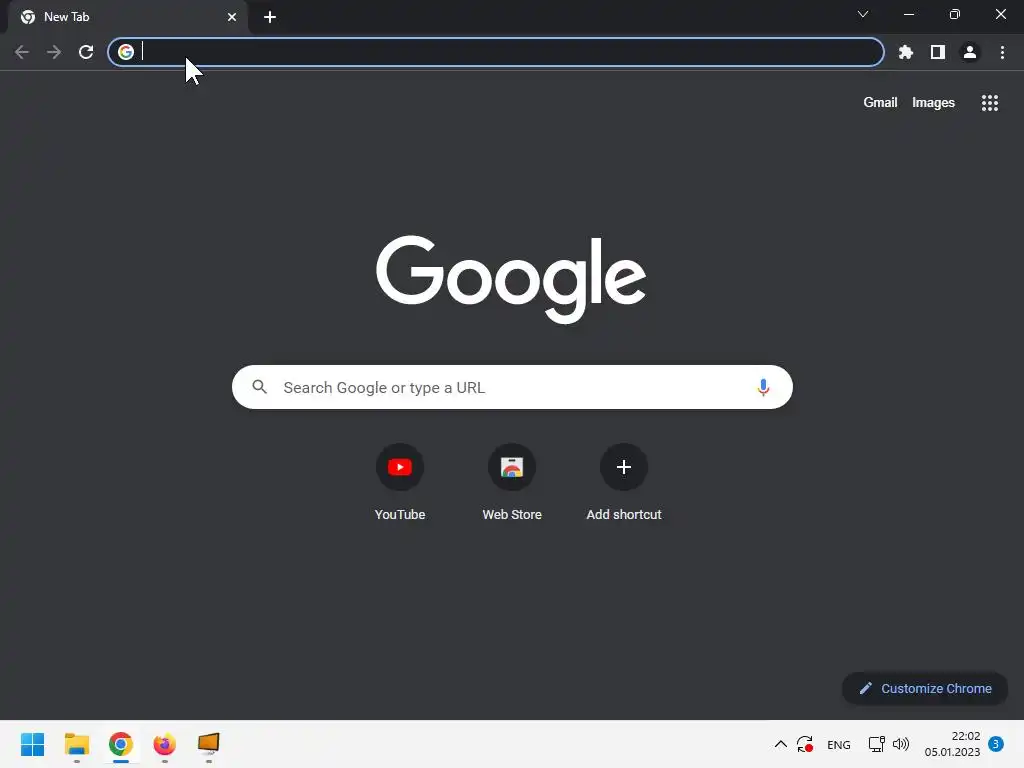Open the volume speaker icon

point(901,744)
